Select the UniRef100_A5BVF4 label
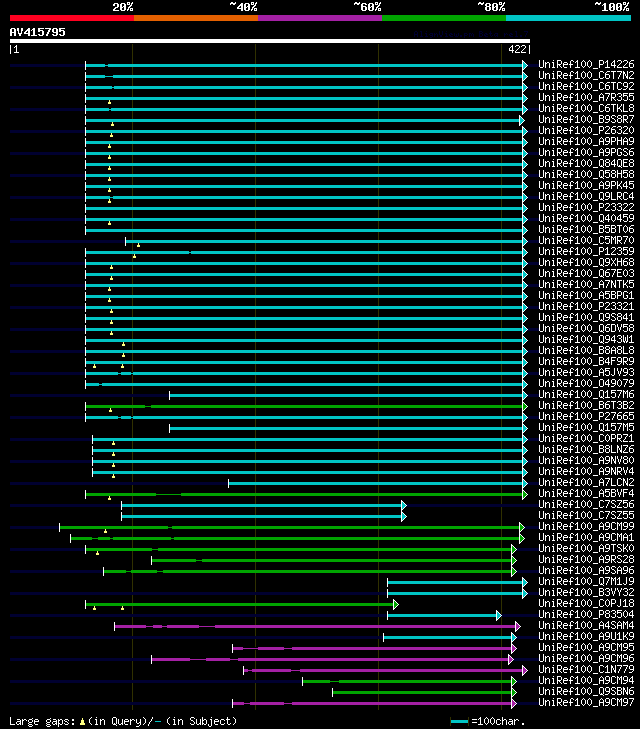Screen dimensions: 640x729 tap(586, 493)
